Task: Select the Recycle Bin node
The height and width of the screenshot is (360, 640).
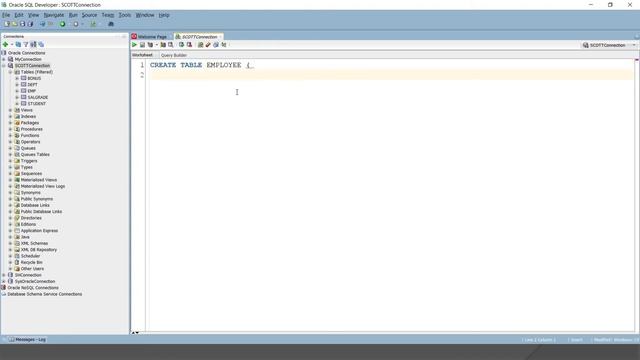Action: 31,262
